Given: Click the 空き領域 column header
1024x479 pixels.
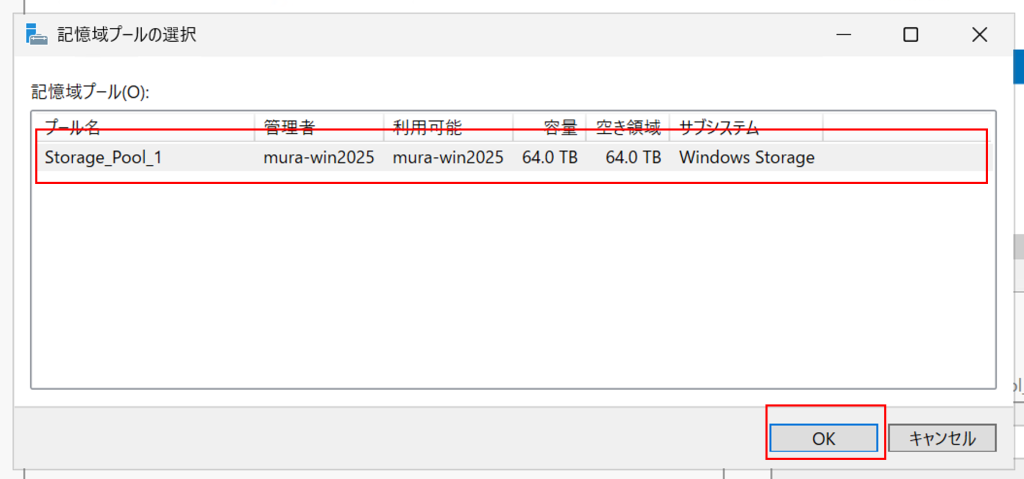Looking at the screenshot, I should (x=628, y=127).
